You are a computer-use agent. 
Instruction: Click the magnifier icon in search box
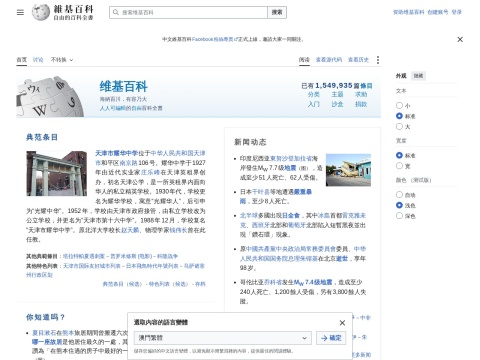coord(116,12)
